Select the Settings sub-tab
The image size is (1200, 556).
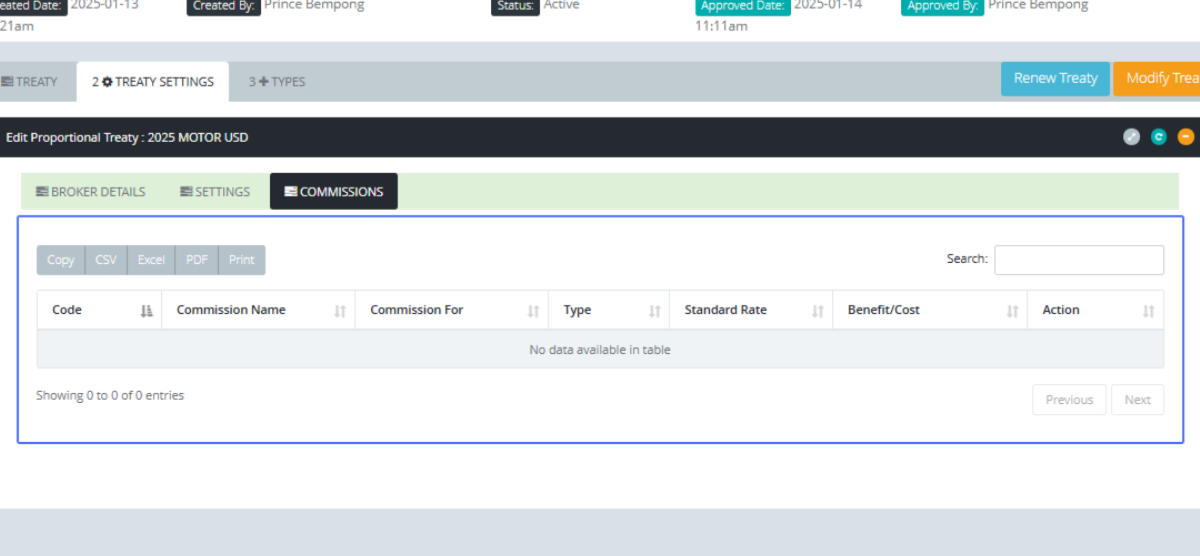(x=215, y=192)
